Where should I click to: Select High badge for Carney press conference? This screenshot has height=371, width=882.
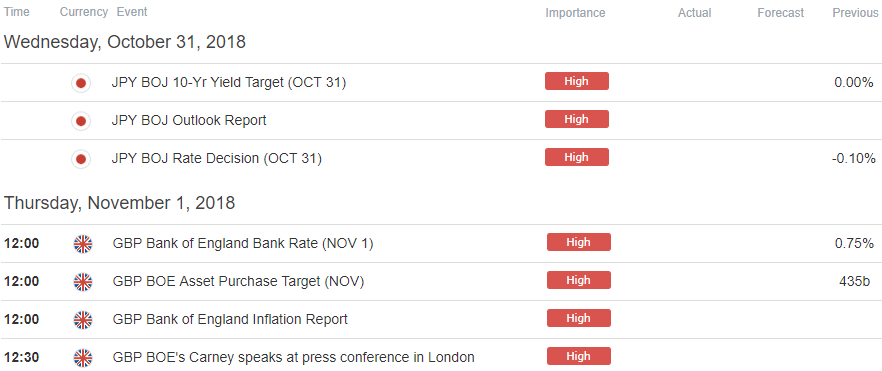(578, 356)
